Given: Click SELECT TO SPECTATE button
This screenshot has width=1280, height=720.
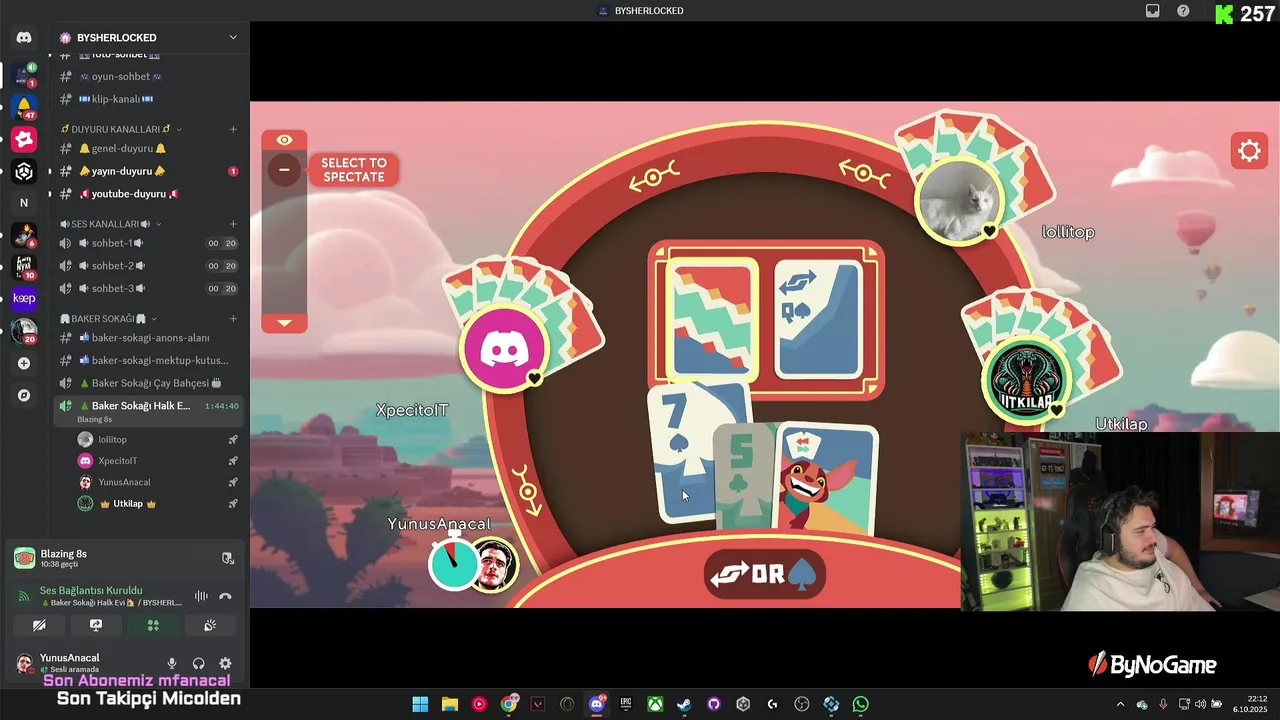Looking at the screenshot, I should [x=353, y=170].
